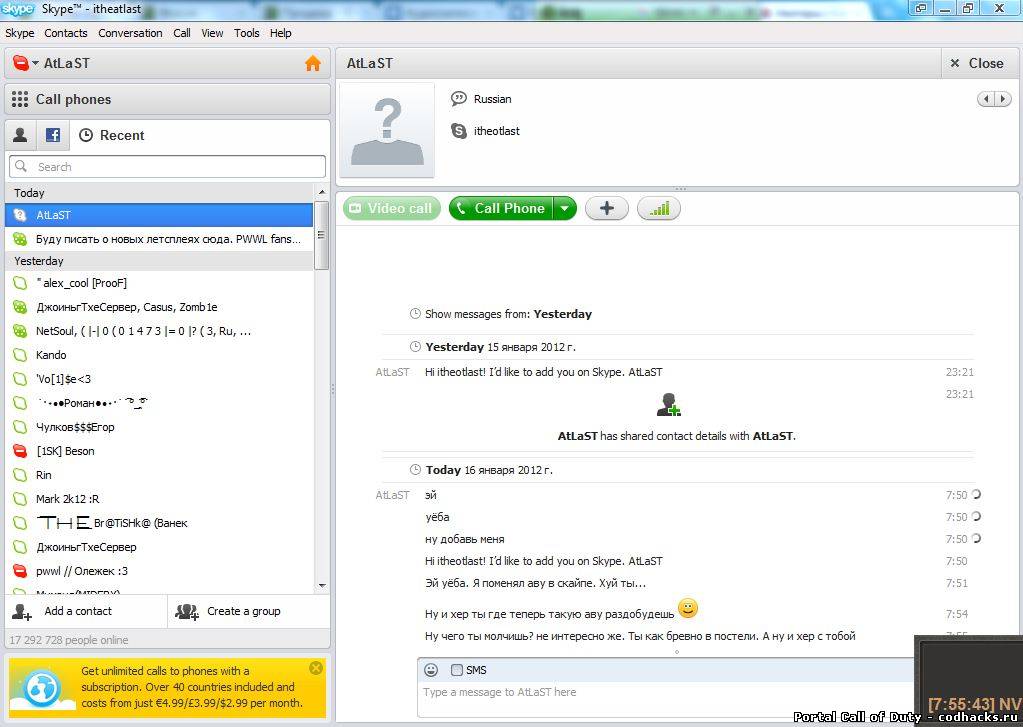The width and height of the screenshot is (1023, 727).
Task: Open the Recent tab
Action: [x=112, y=135]
